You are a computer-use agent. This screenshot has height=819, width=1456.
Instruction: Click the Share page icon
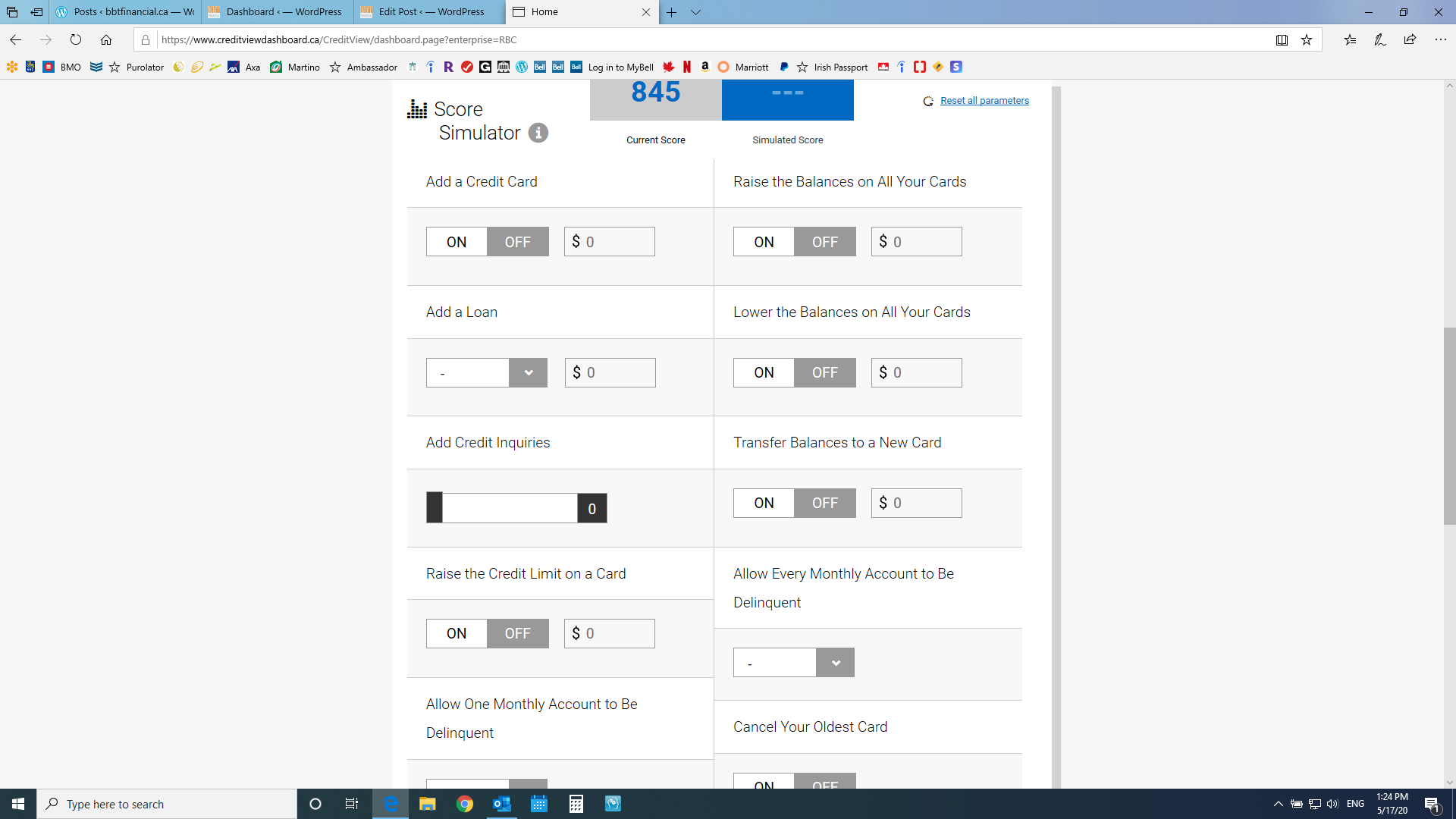pos(1410,39)
